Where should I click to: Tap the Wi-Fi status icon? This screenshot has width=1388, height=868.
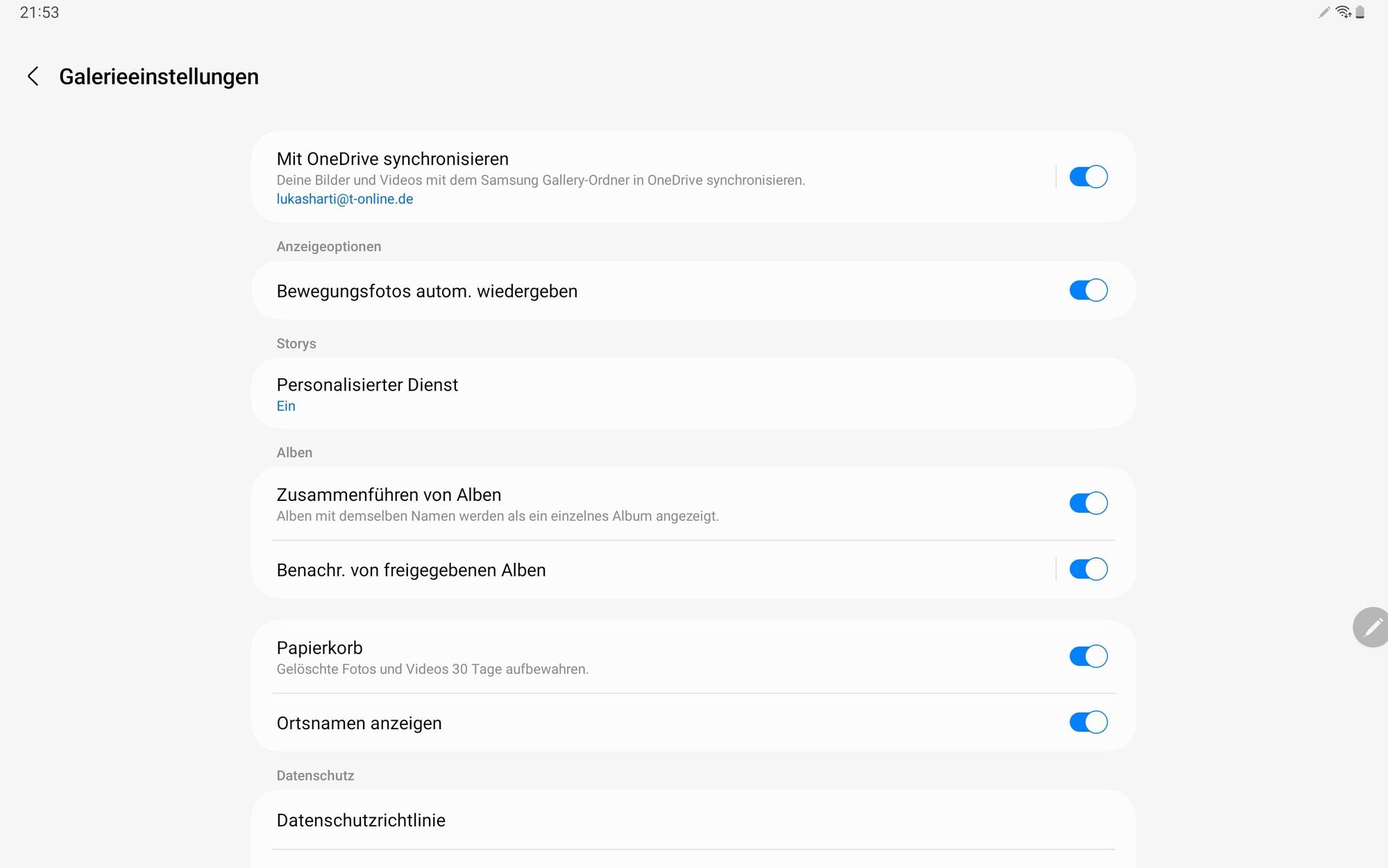click(x=1343, y=12)
